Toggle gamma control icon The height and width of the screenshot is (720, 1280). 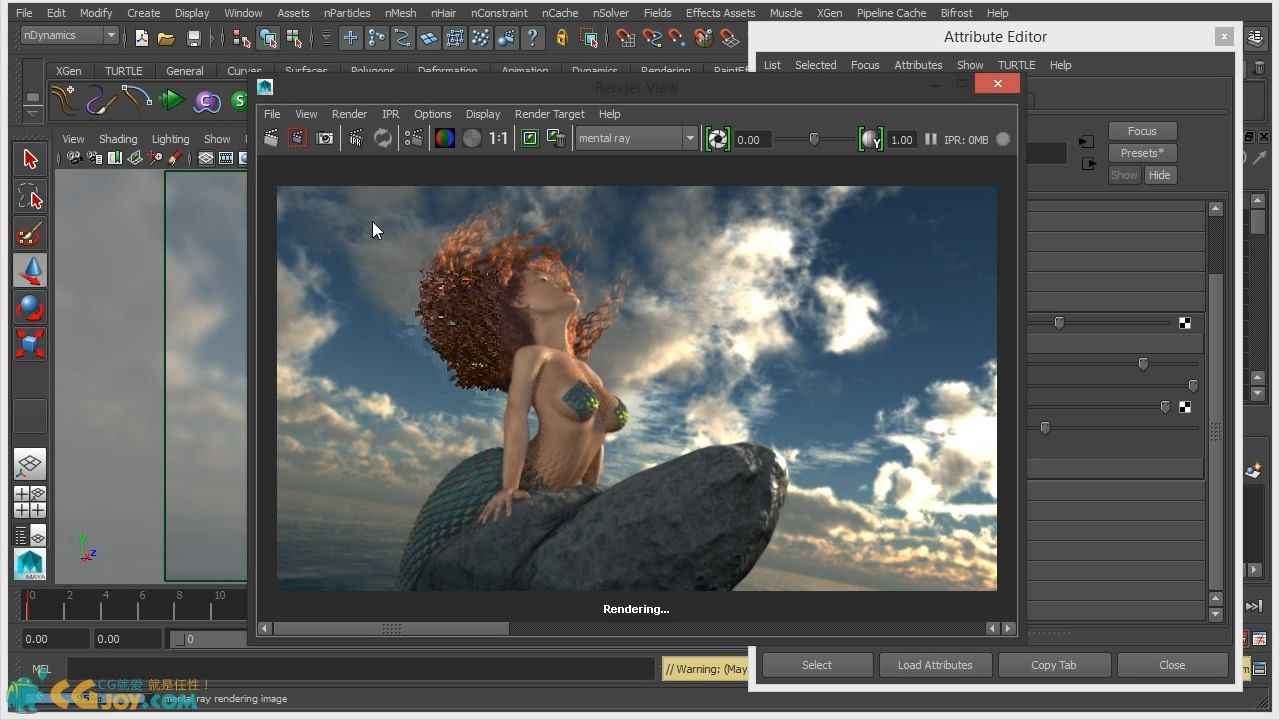tap(871, 139)
